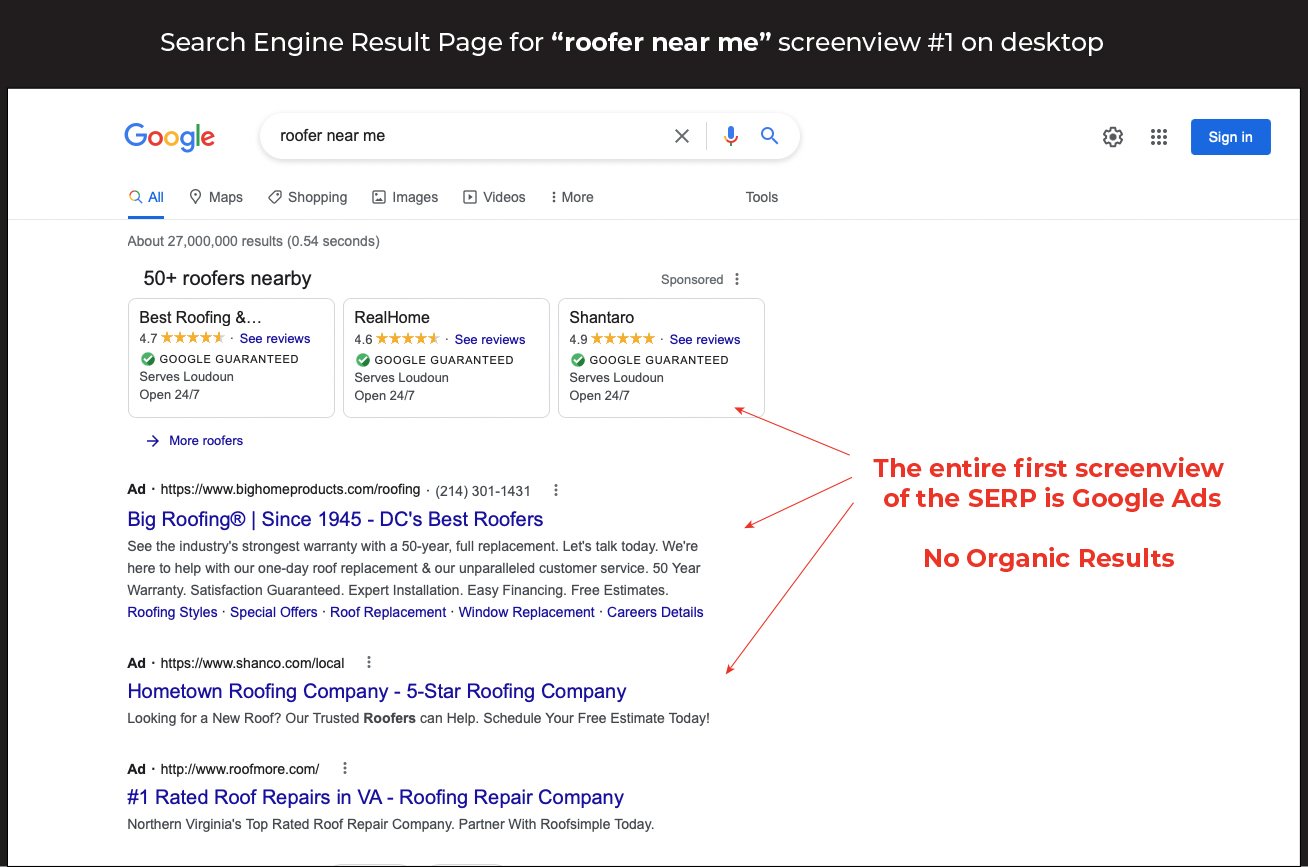Open Google settings gear icon
Screen dimensions: 1308x867
[x=1113, y=137]
